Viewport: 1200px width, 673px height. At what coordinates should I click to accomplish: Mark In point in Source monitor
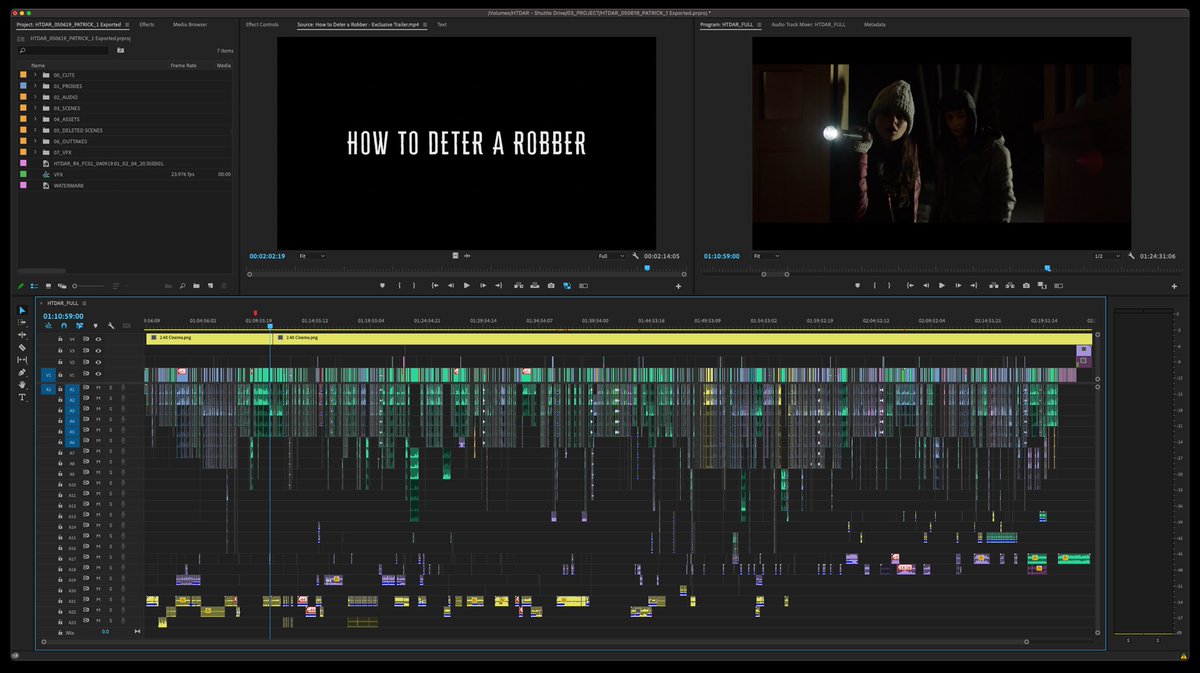pos(399,285)
